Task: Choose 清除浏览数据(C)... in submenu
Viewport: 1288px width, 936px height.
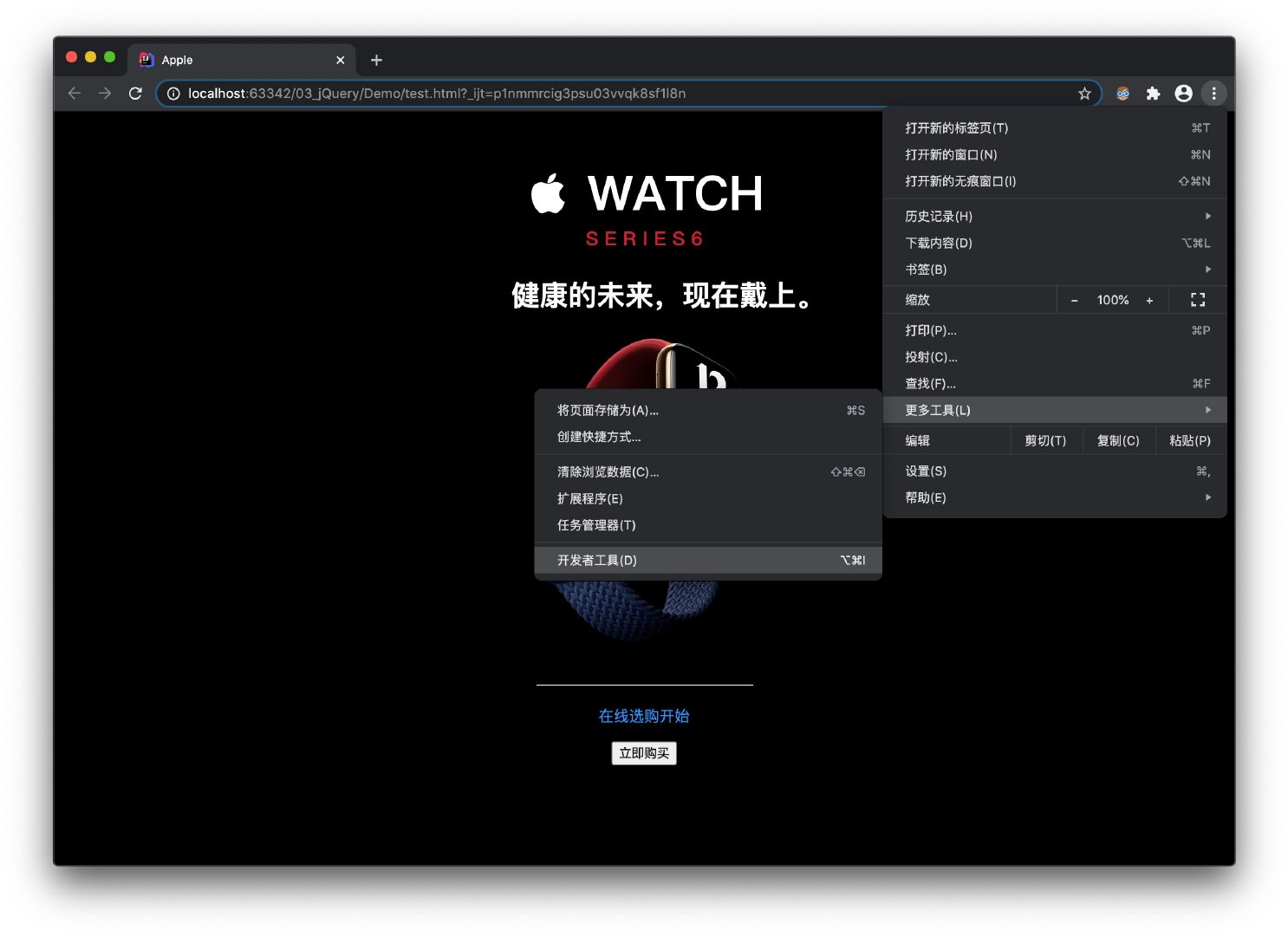Action: pos(708,471)
